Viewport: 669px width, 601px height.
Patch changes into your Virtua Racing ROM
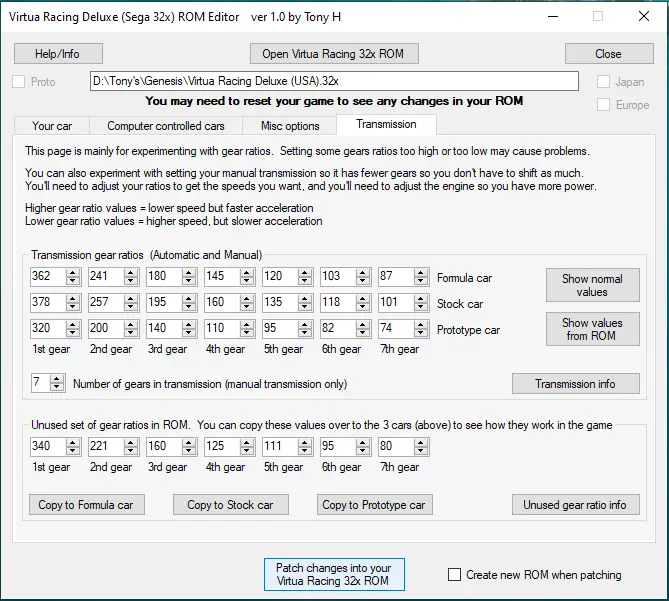pos(334,574)
